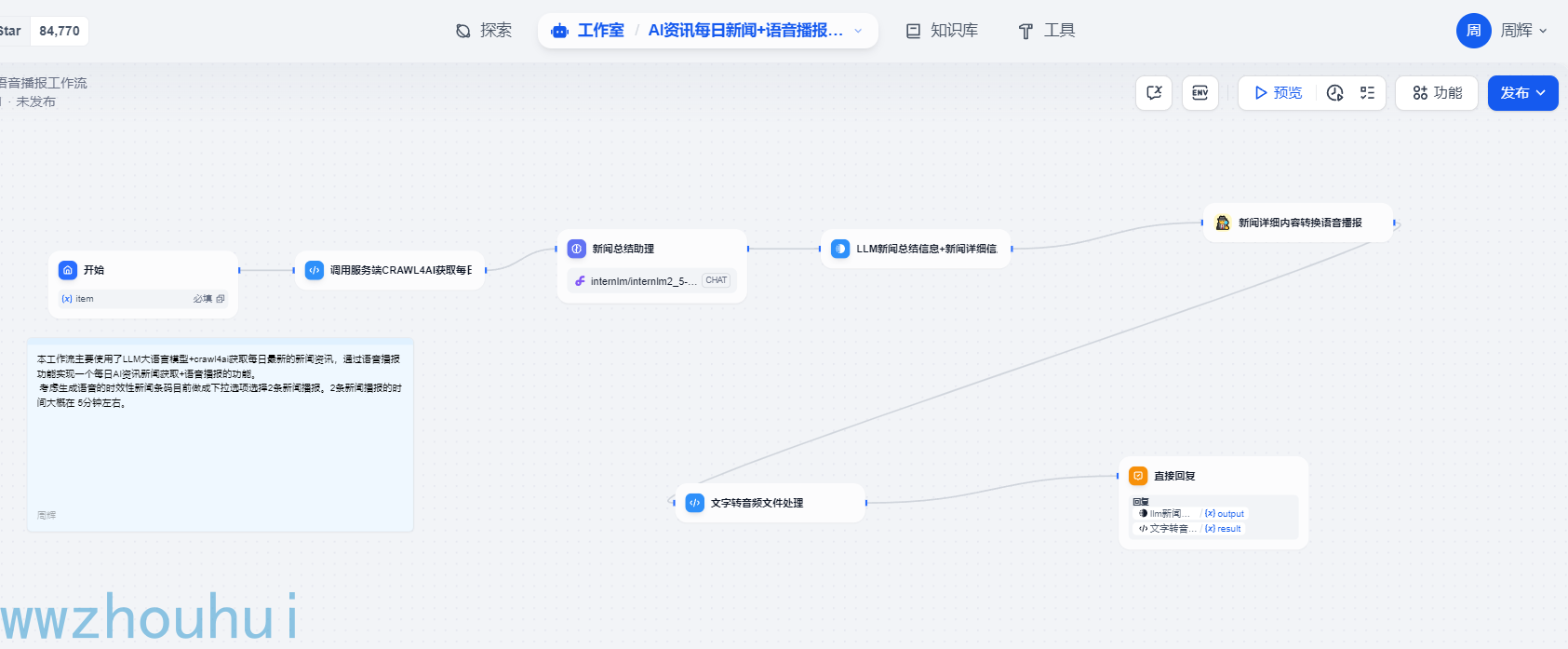Image resolution: width=1568 pixels, height=649 pixels.
Task: Select the 直接回复 answer node orange icon
Action: tap(1138, 476)
